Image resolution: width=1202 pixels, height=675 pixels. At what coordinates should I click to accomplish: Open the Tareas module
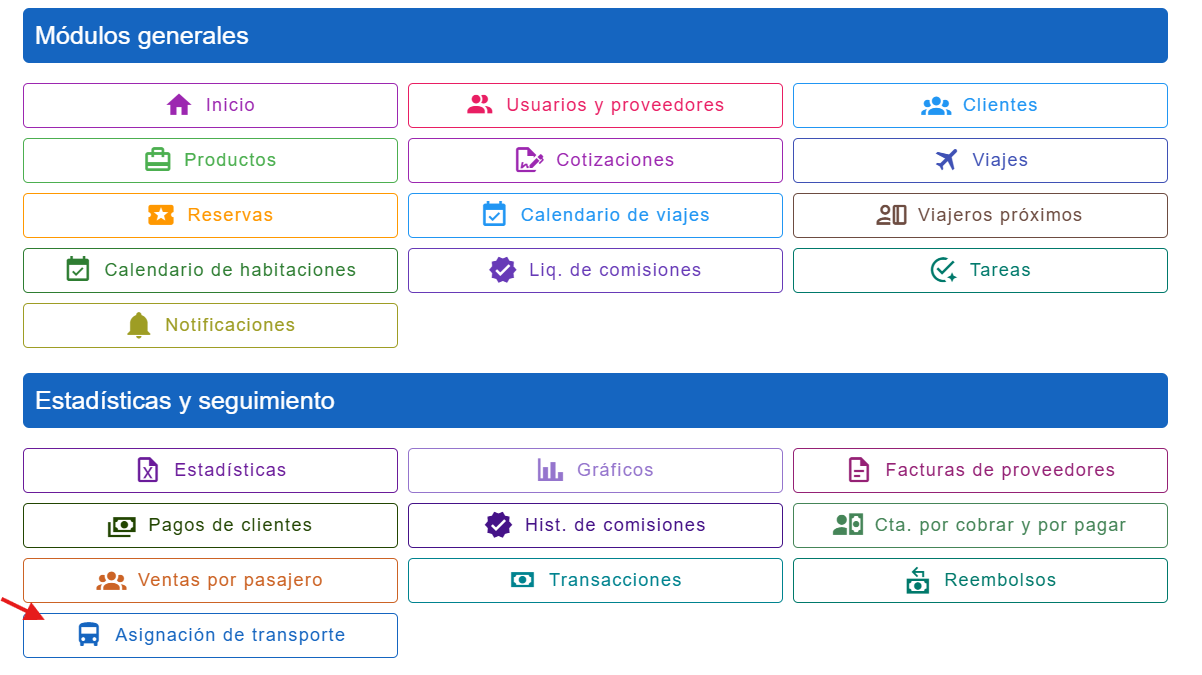[x=980, y=270]
